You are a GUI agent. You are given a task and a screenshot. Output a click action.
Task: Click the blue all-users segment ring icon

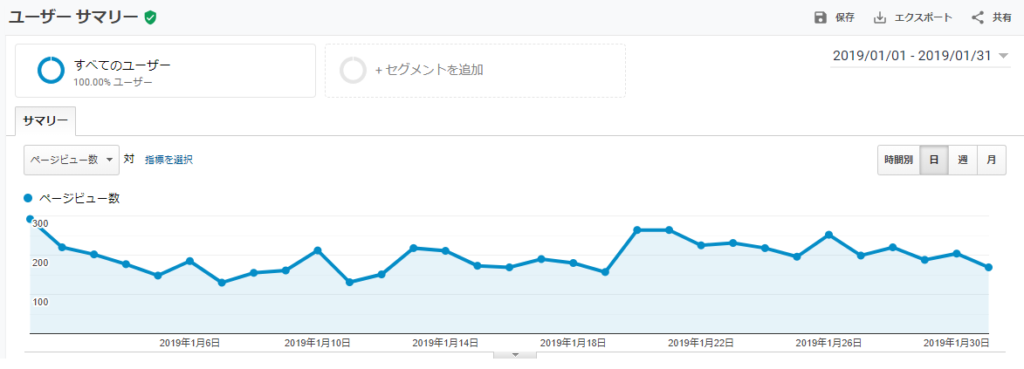pos(50,71)
